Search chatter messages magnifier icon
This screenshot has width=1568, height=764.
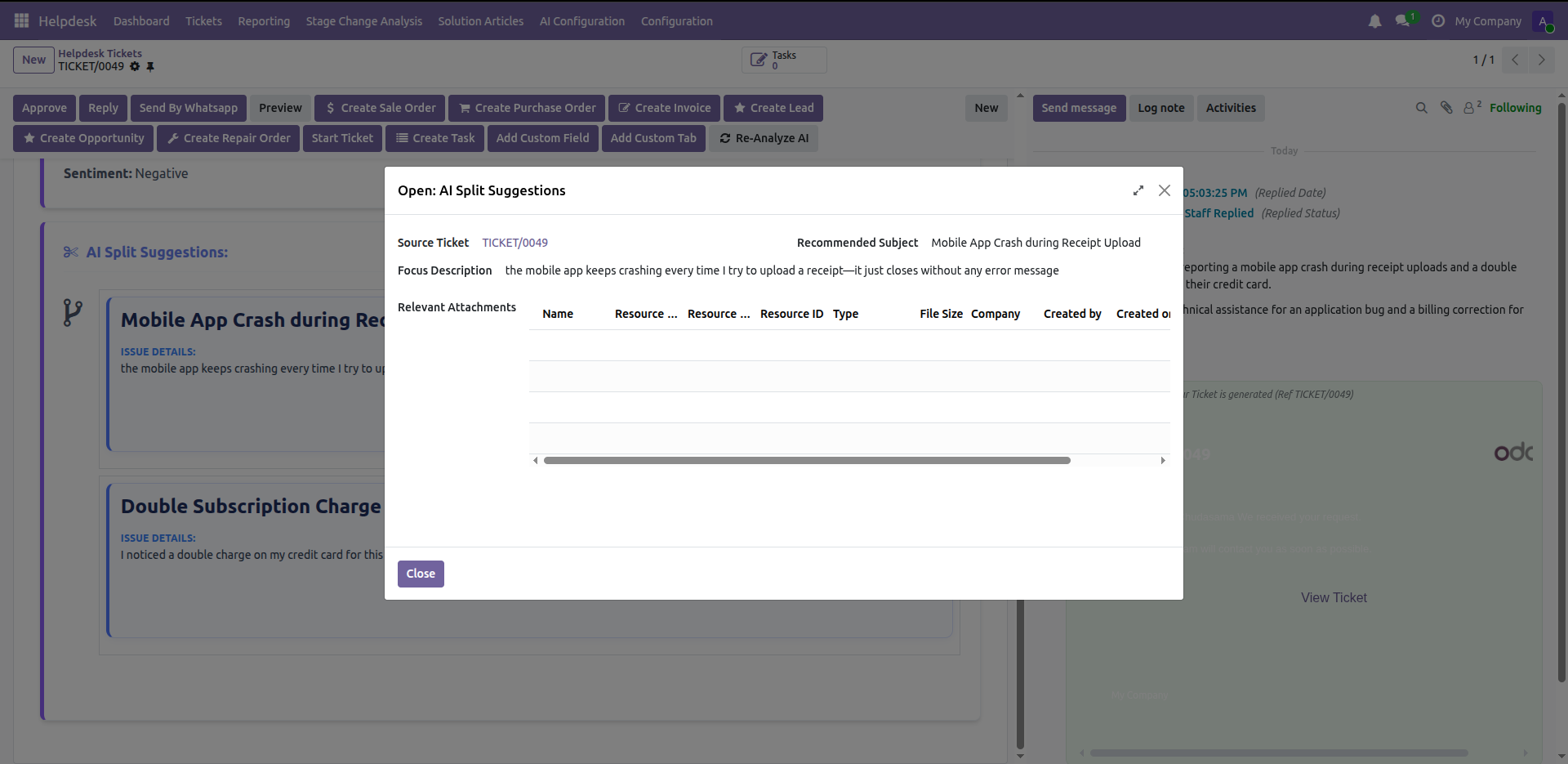(1421, 108)
